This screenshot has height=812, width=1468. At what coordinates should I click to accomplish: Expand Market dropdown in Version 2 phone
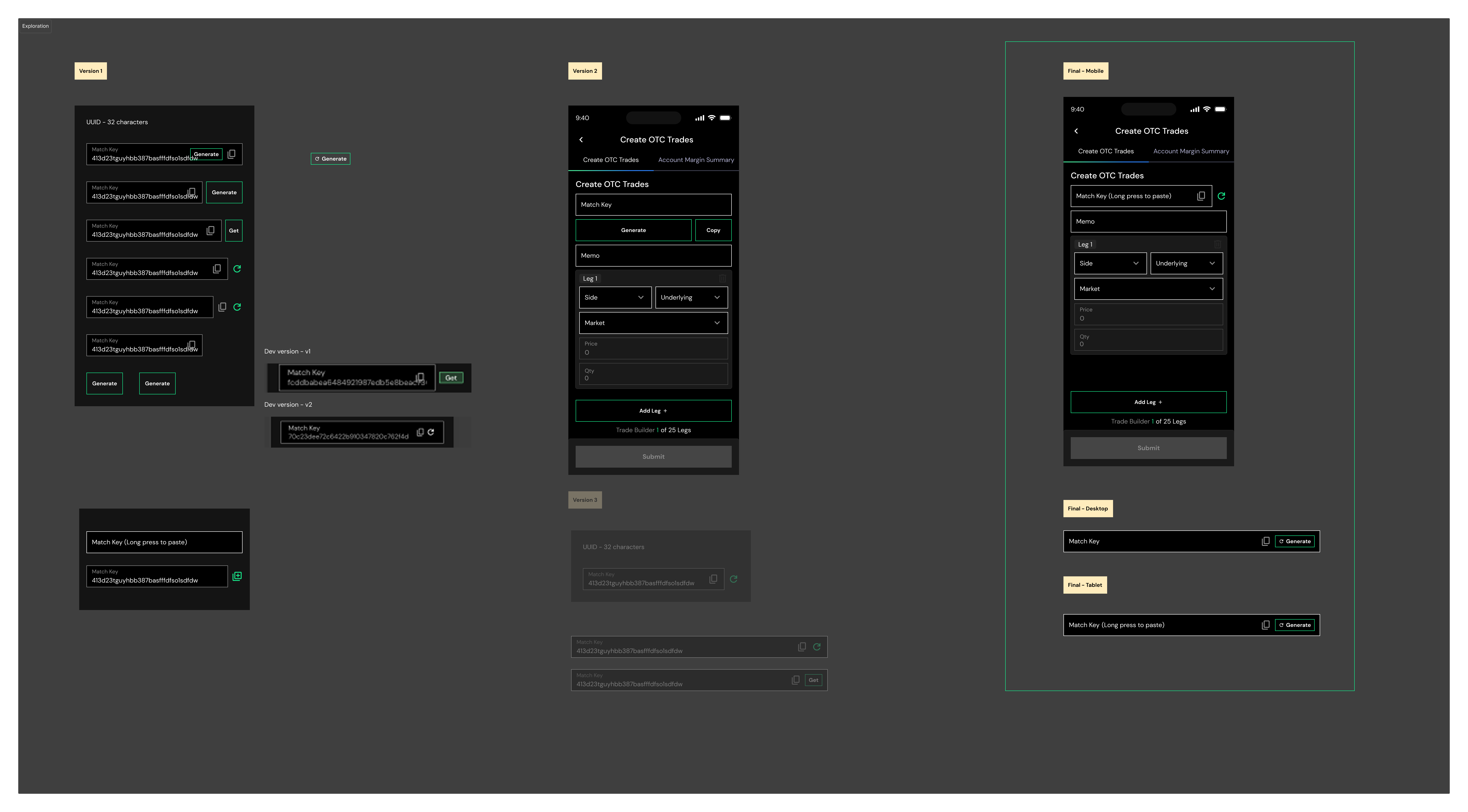[653, 323]
